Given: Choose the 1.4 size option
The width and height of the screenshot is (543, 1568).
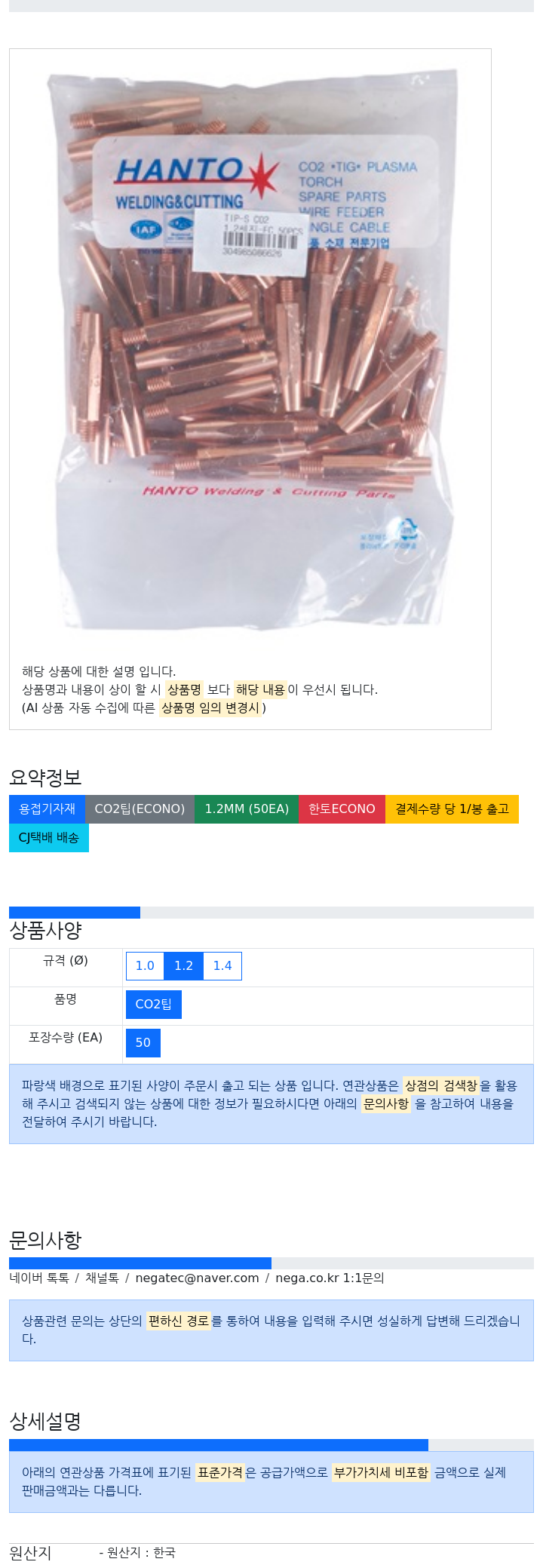Looking at the screenshot, I should 222,965.
